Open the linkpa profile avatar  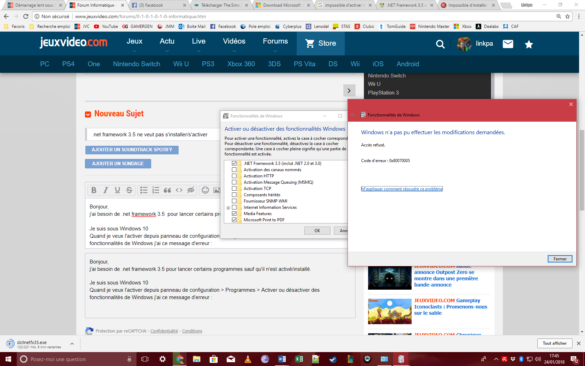tap(464, 44)
